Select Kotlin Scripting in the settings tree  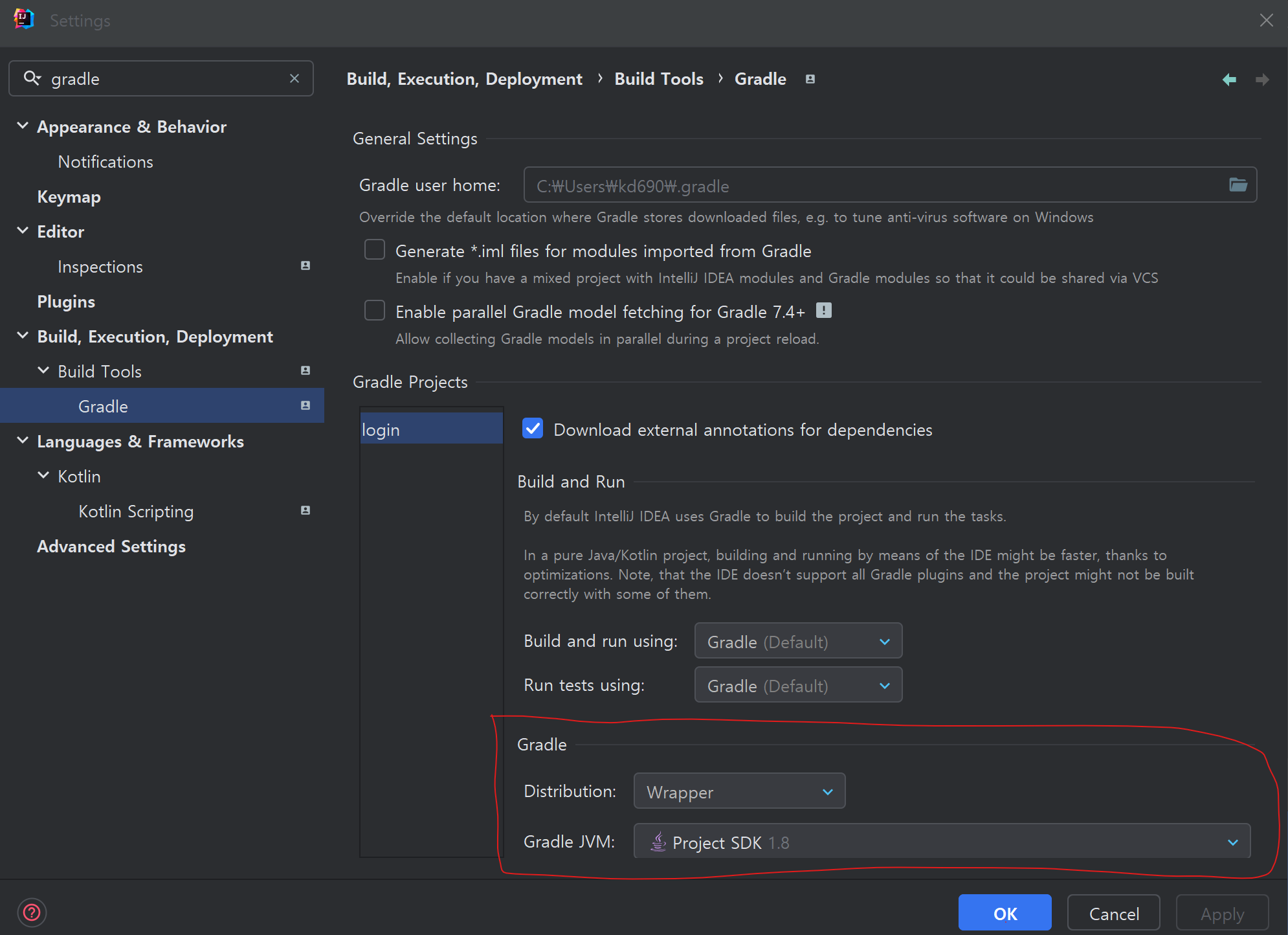[x=136, y=512]
